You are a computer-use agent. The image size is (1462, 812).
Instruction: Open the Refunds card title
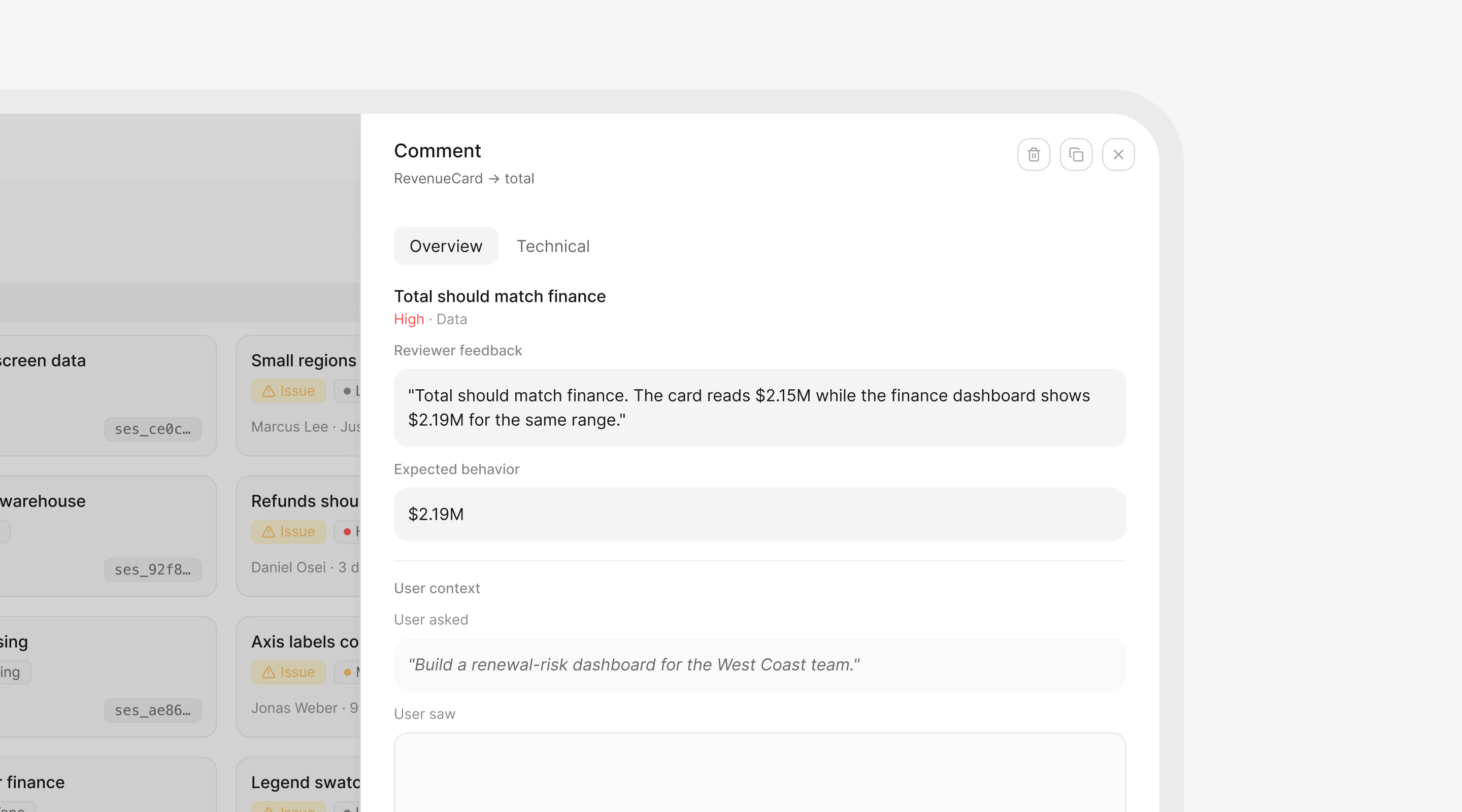pyautogui.click(x=305, y=501)
